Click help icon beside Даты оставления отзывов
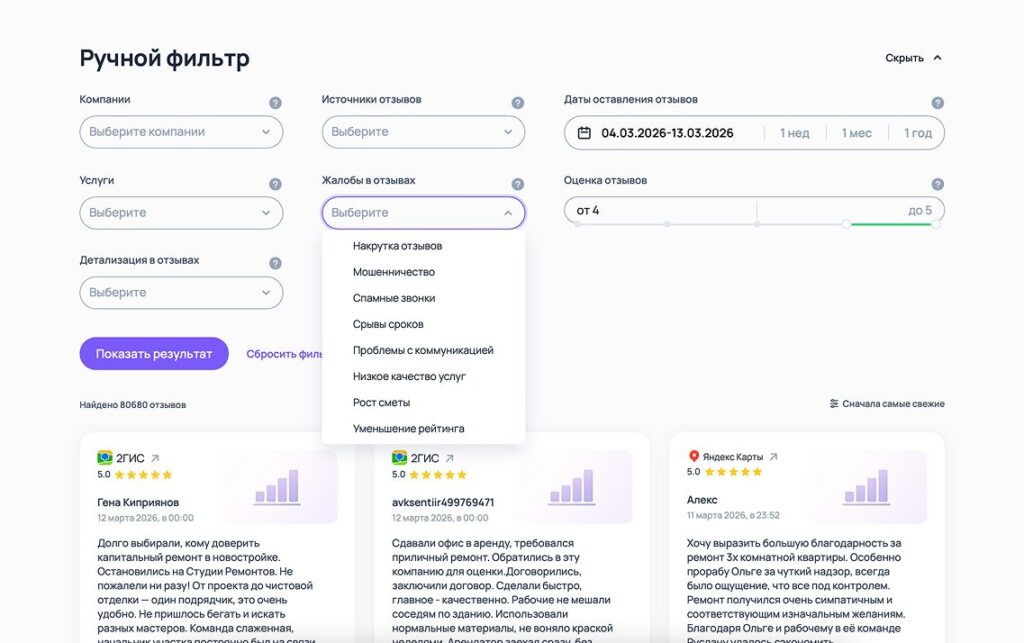The image size is (1024, 643). pyautogui.click(x=937, y=103)
